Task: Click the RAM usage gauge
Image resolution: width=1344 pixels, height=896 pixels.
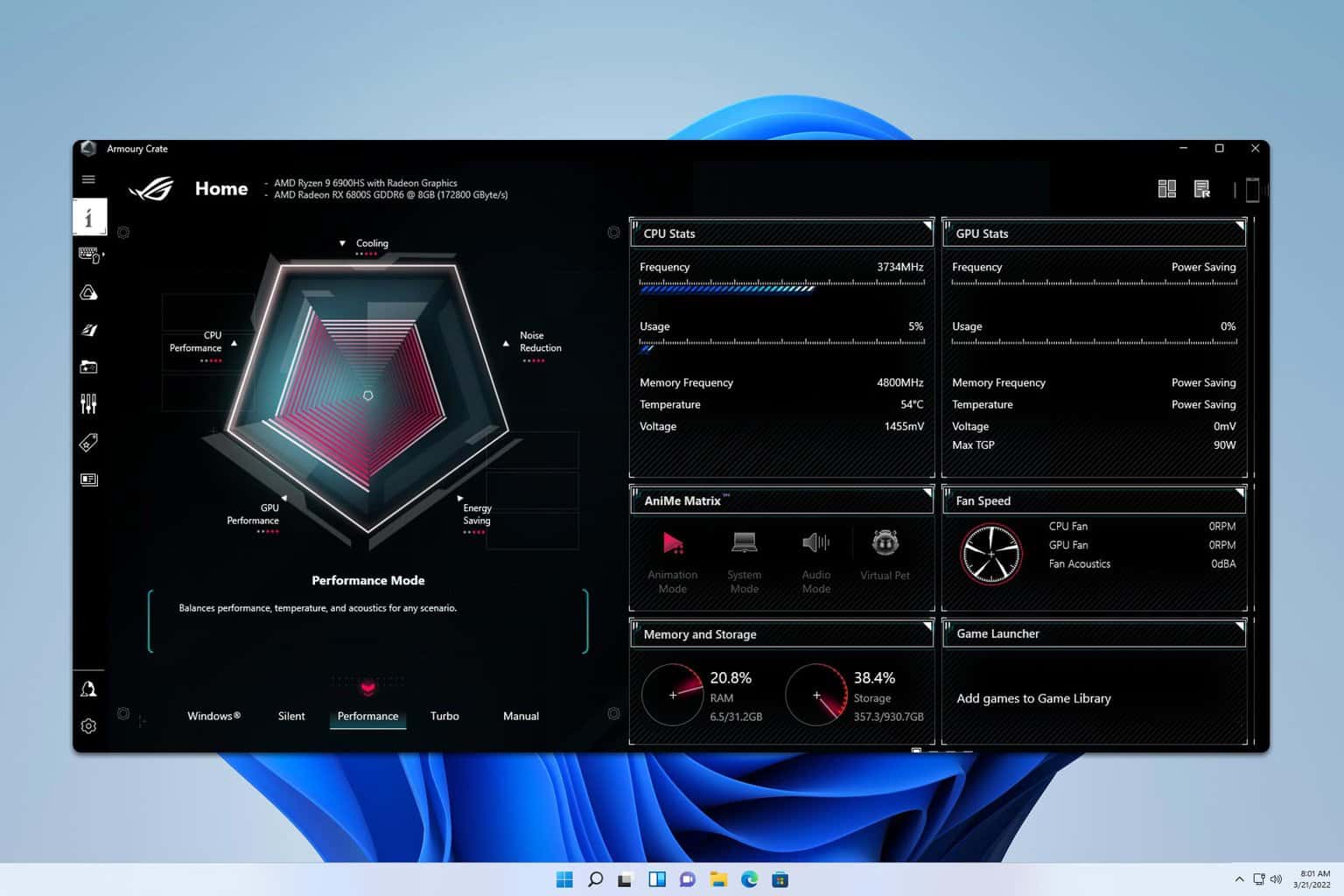Action: (x=673, y=695)
